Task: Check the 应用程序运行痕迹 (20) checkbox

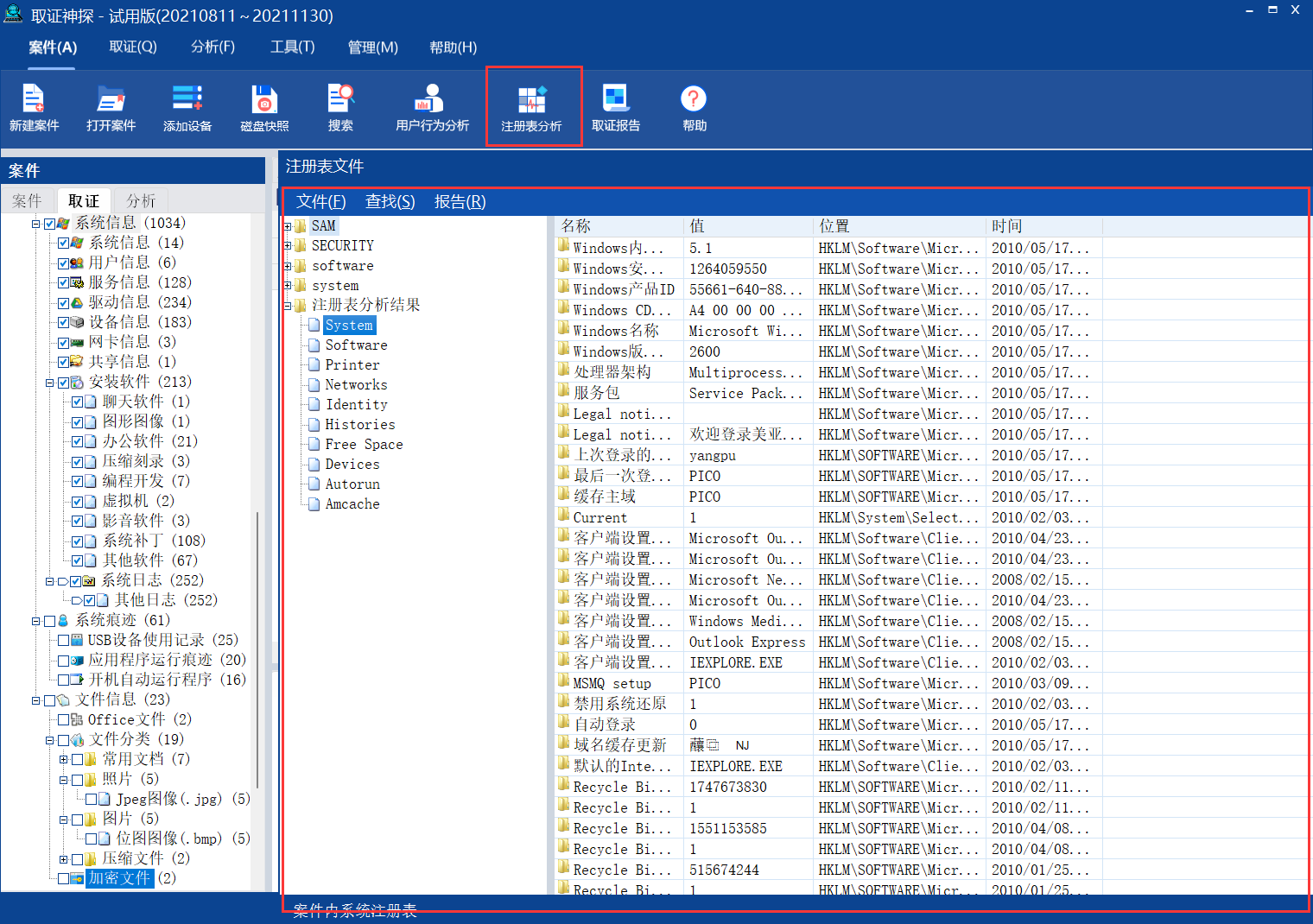Action: click(x=63, y=661)
